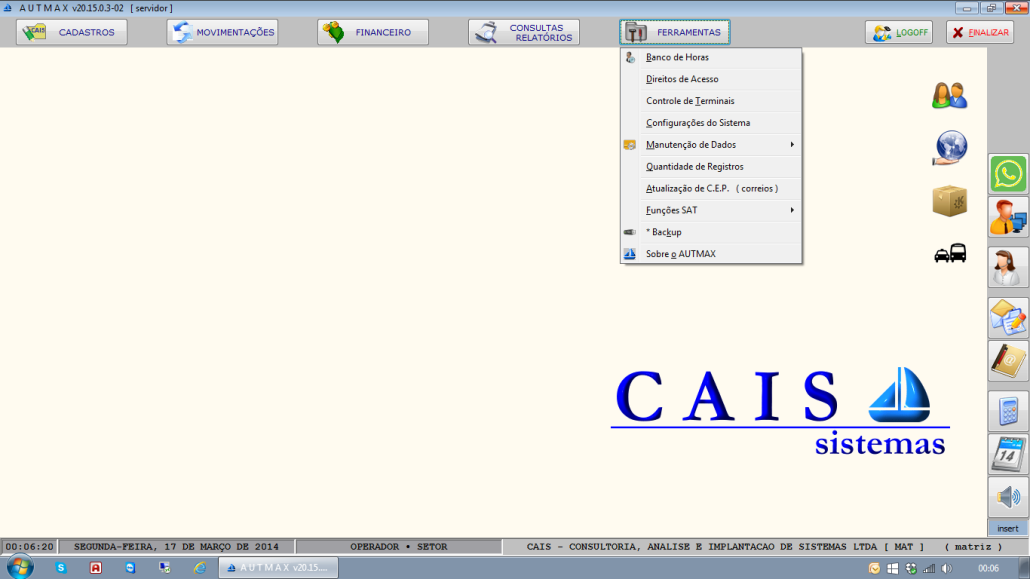Open the headset operator sidebar icon
The width and height of the screenshot is (1030, 579).
[1008, 267]
